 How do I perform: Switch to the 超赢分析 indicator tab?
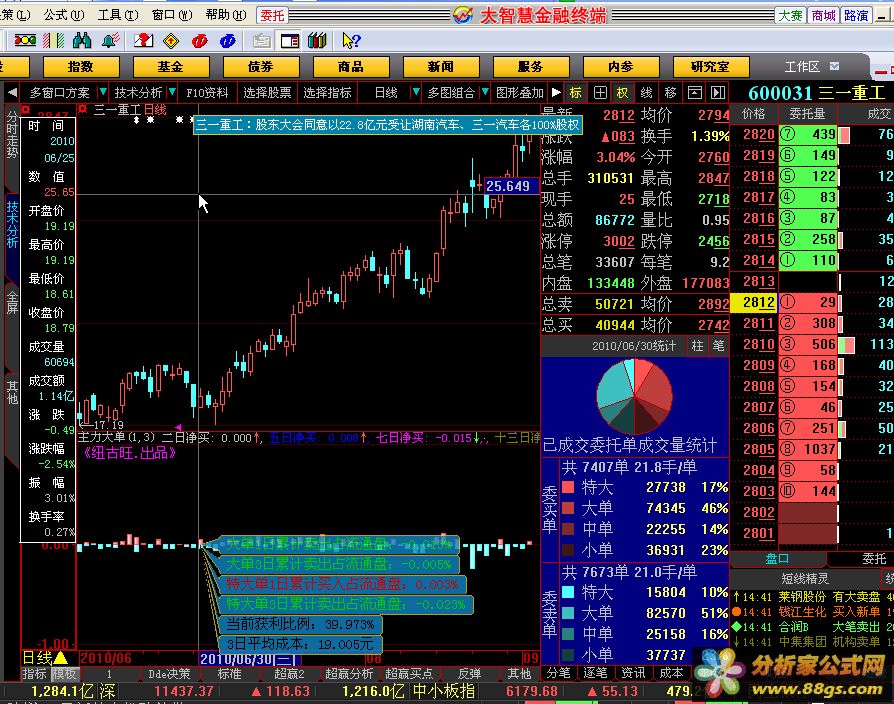(x=349, y=674)
